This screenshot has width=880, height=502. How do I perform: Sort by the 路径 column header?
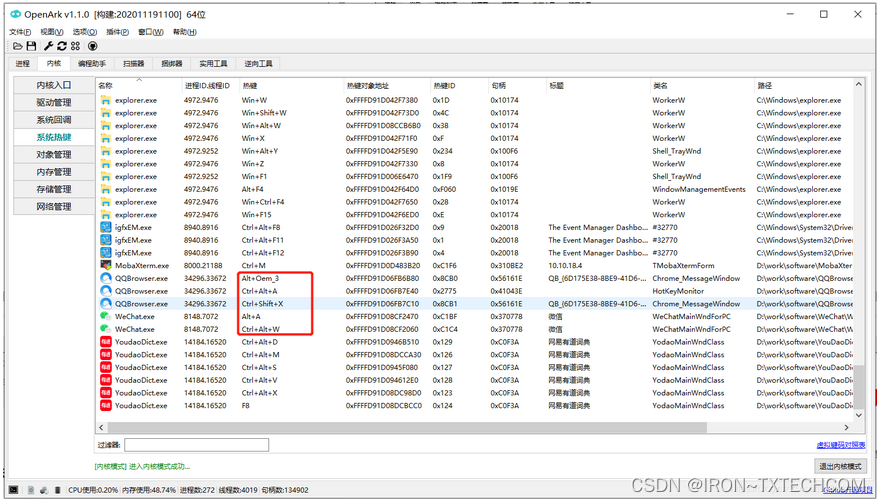803,85
